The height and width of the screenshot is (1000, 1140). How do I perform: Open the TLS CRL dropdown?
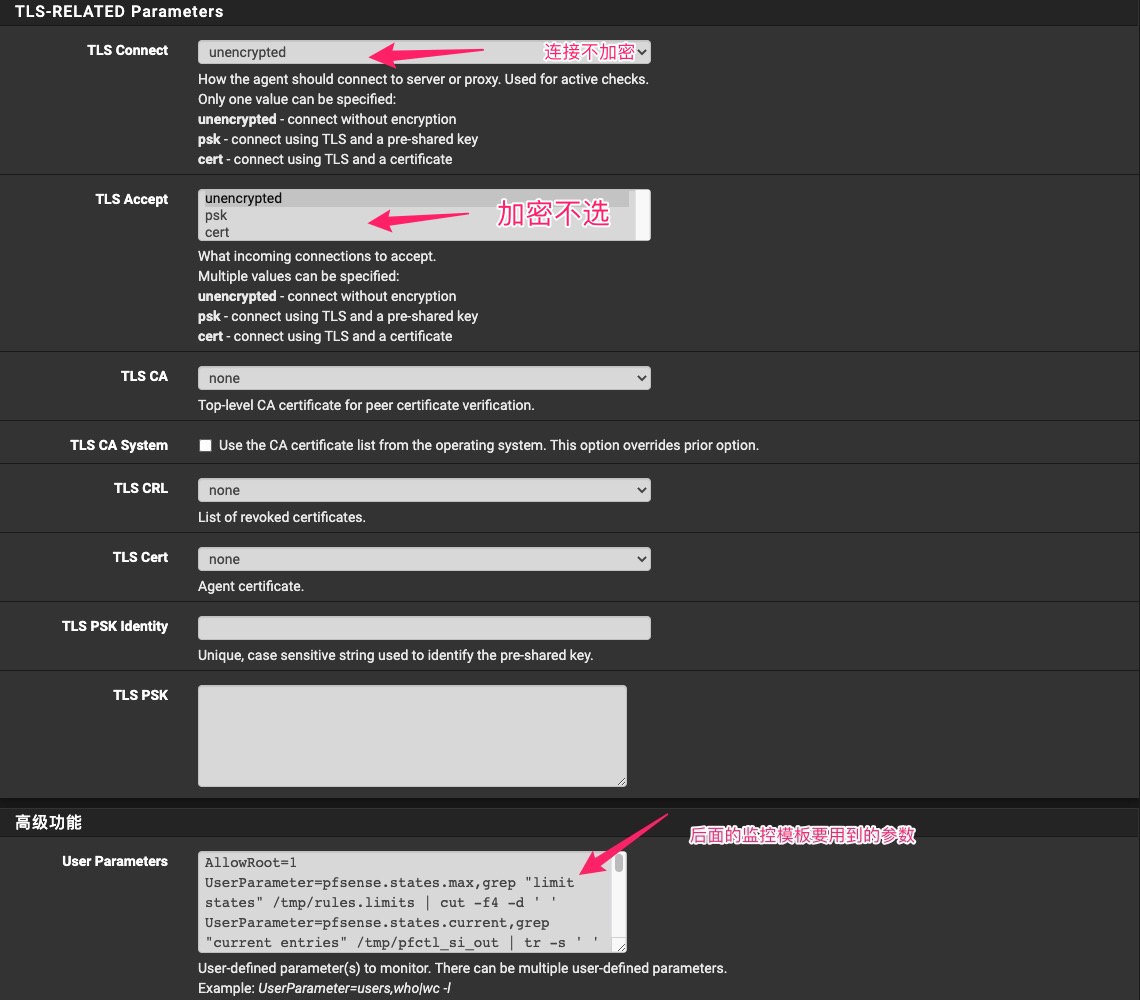point(424,490)
